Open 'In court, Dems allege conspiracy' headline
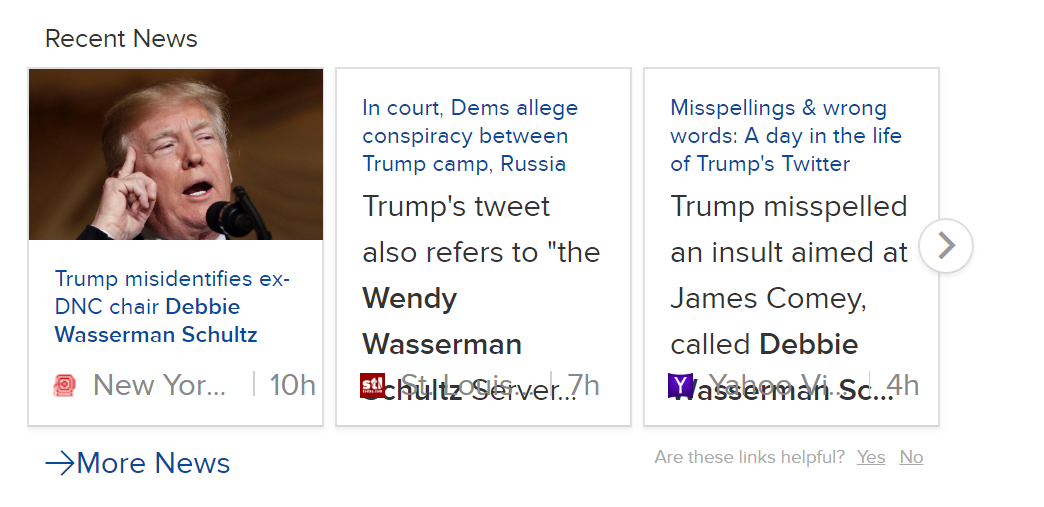Screen dimensions: 1044x507 point(470,136)
